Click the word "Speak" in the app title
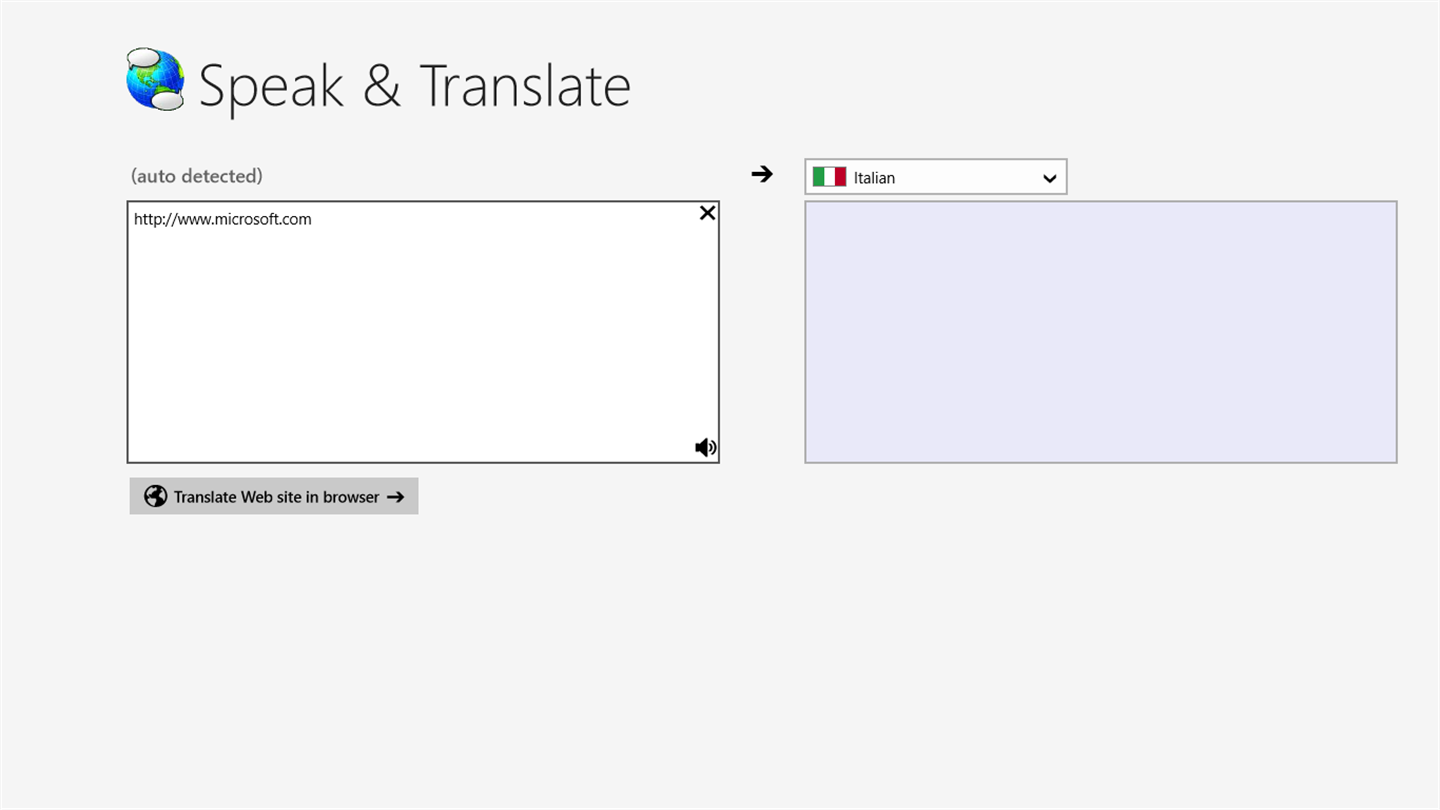 coord(271,86)
